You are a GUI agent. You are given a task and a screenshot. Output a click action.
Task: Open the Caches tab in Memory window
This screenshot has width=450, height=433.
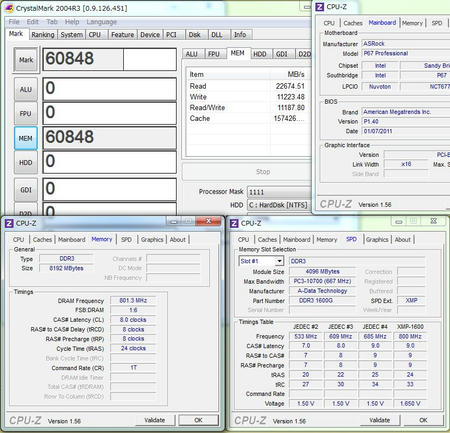pyautogui.click(x=42, y=239)
